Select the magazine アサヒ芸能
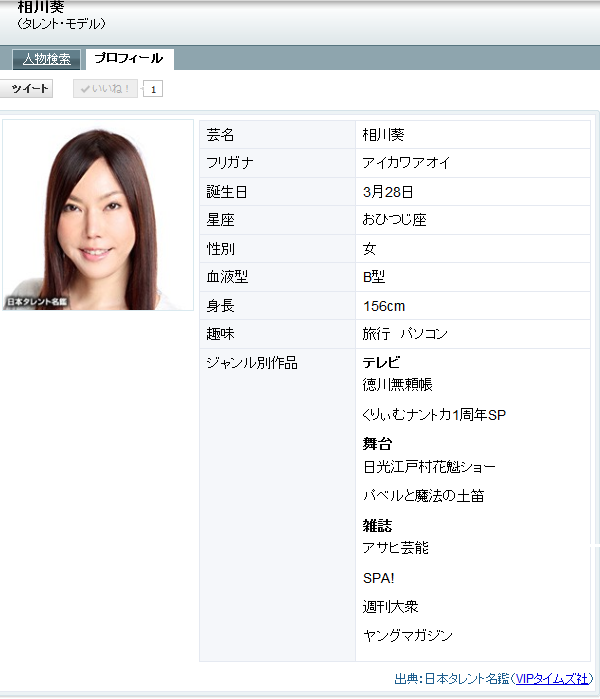 click(395, 547)
